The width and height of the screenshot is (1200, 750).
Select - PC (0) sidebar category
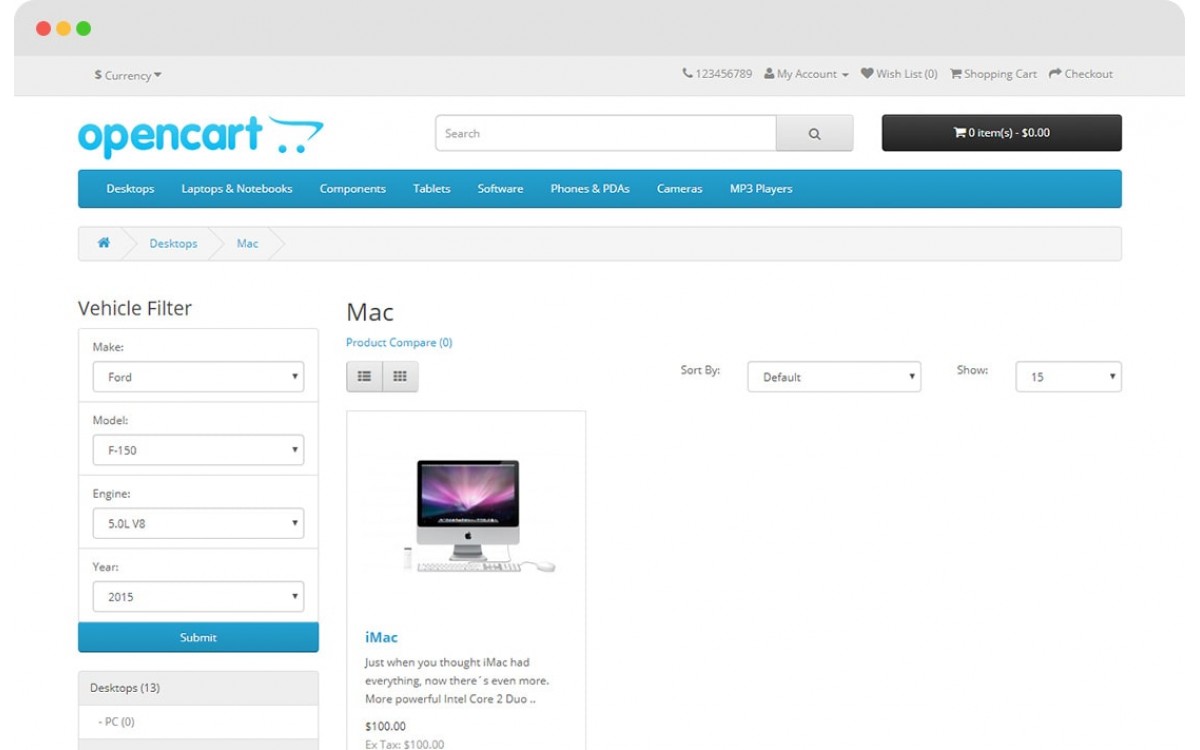(198, 722)
